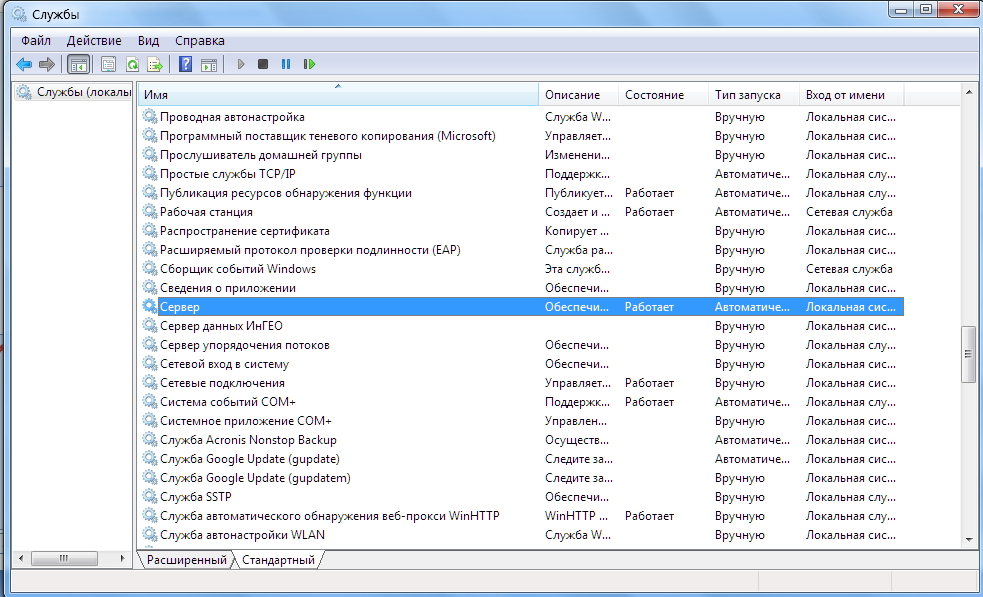This screenshot has width=983, height=597.
Task: Click the Export List toolbar icon
Action: [155, 64]
